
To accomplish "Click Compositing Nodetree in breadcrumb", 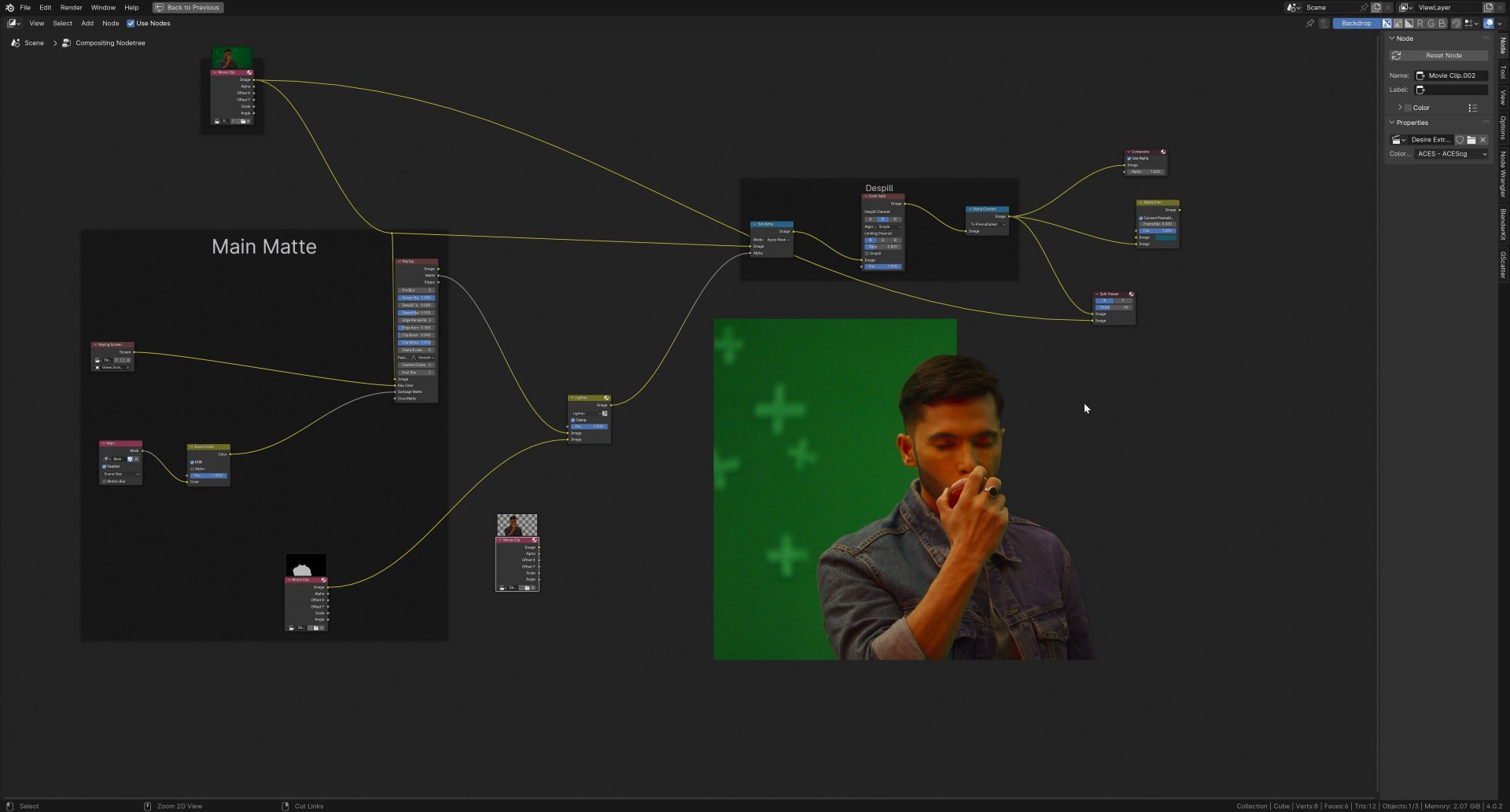I will click(x=110, y=43).
